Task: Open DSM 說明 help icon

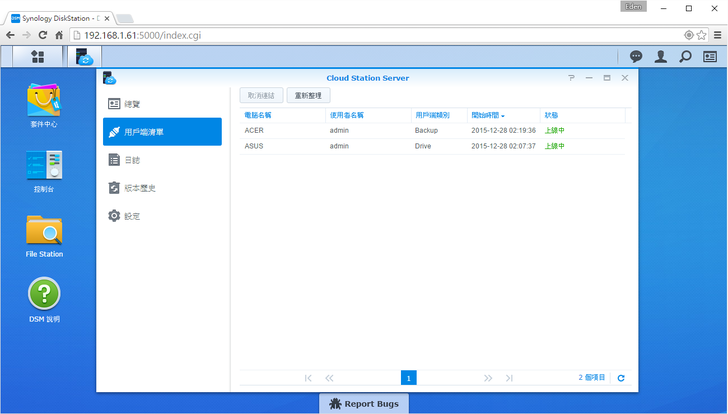Action: 44,294
